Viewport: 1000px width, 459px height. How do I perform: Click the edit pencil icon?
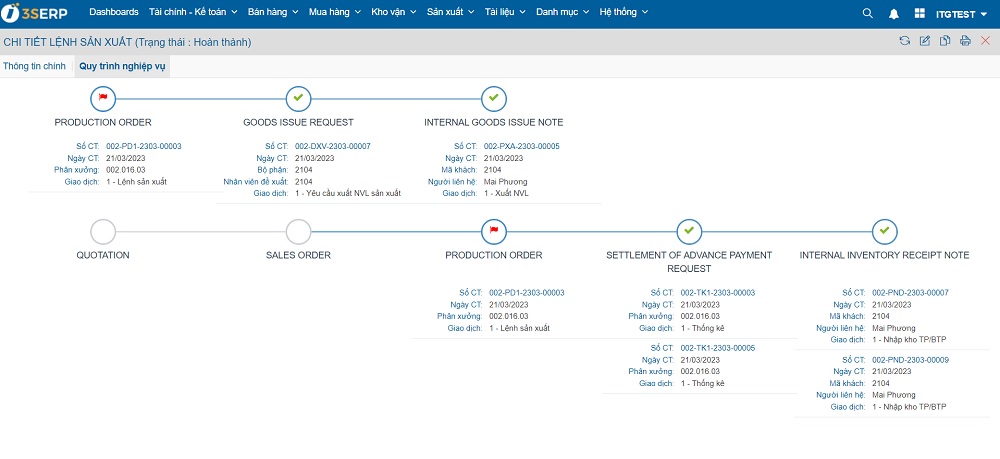tap(924, 41)
